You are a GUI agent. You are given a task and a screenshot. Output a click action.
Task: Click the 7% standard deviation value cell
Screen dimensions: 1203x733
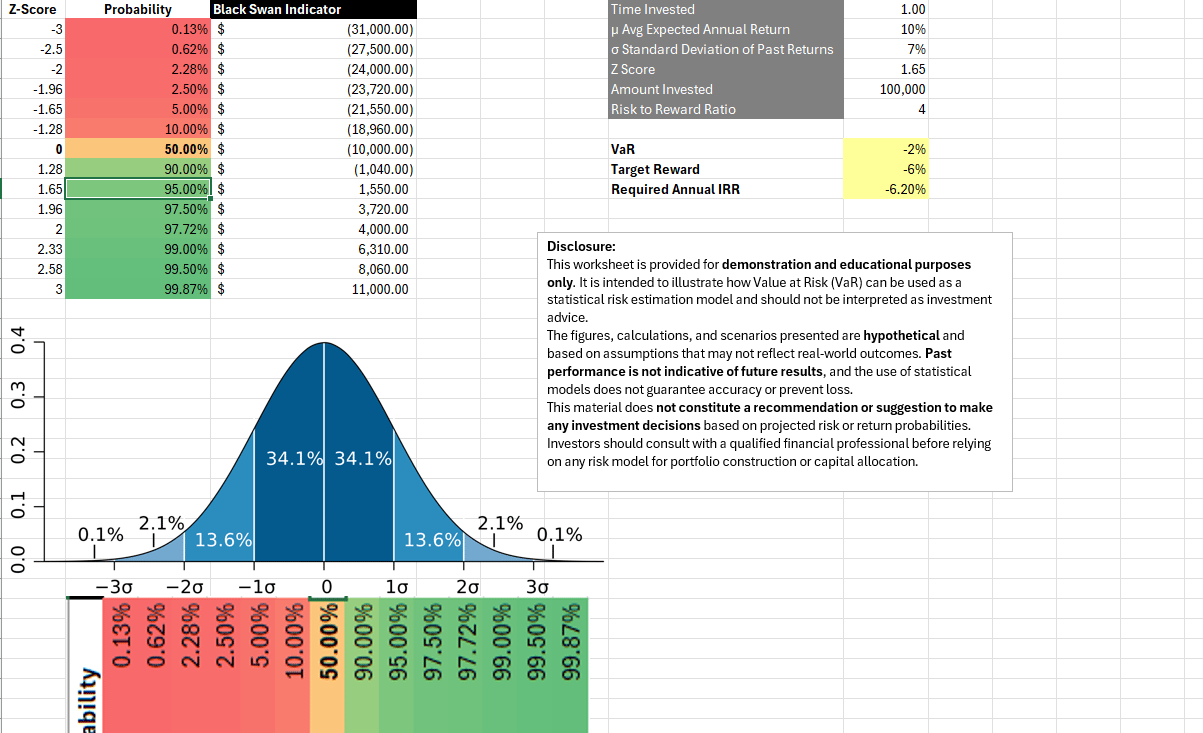click(886, 49)
